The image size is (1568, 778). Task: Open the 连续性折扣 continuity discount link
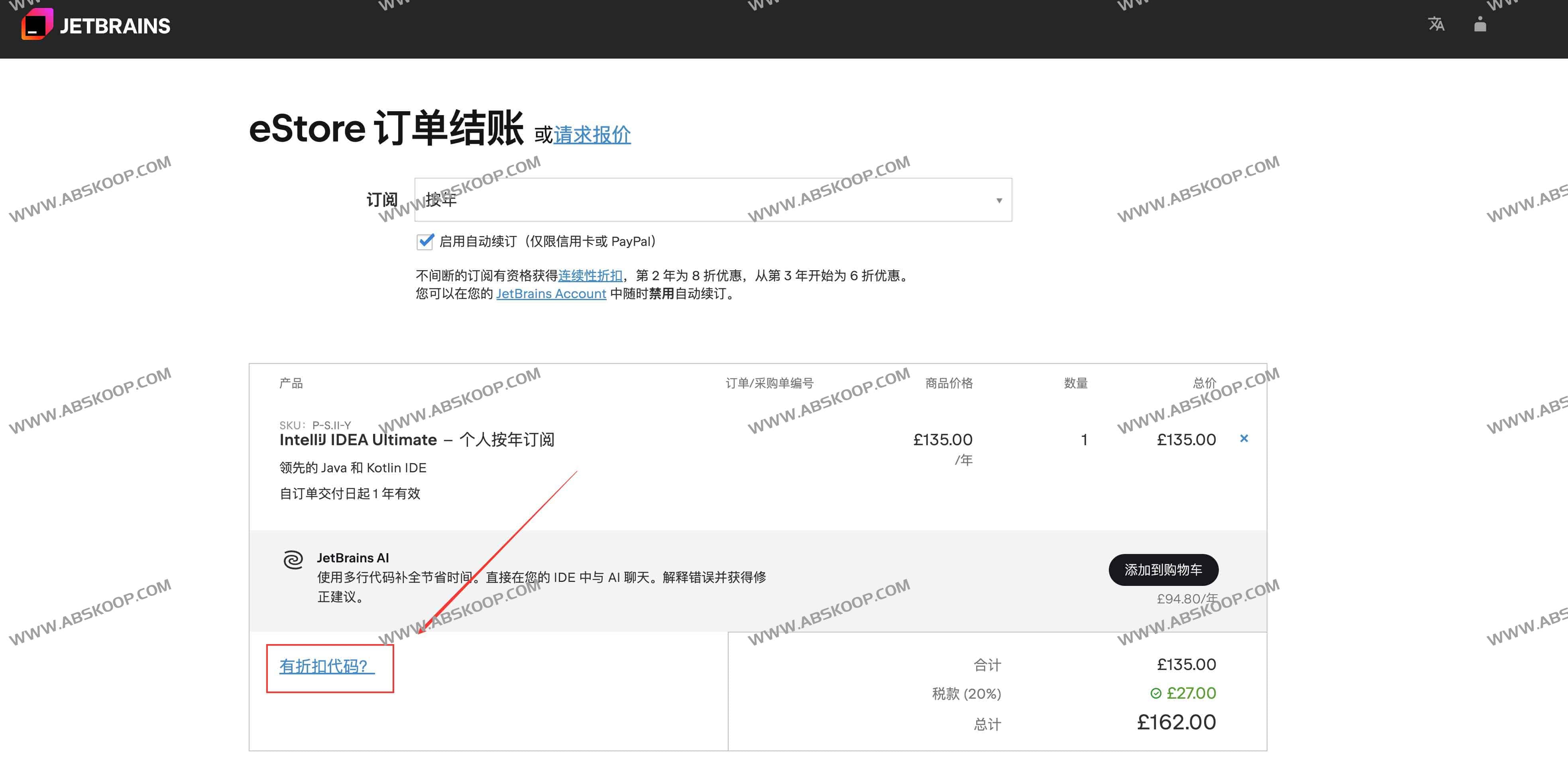pos(590,276)
